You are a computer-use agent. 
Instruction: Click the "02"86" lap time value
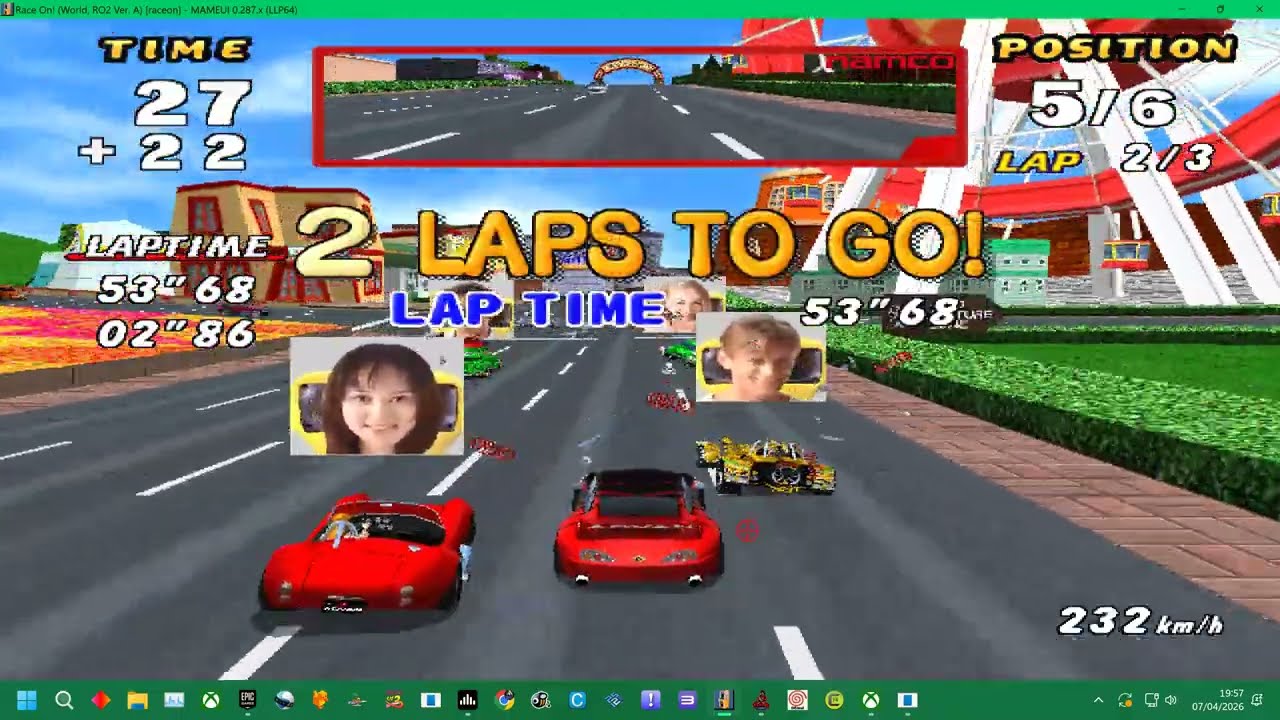pyautogui.click(x=176, y=332)
